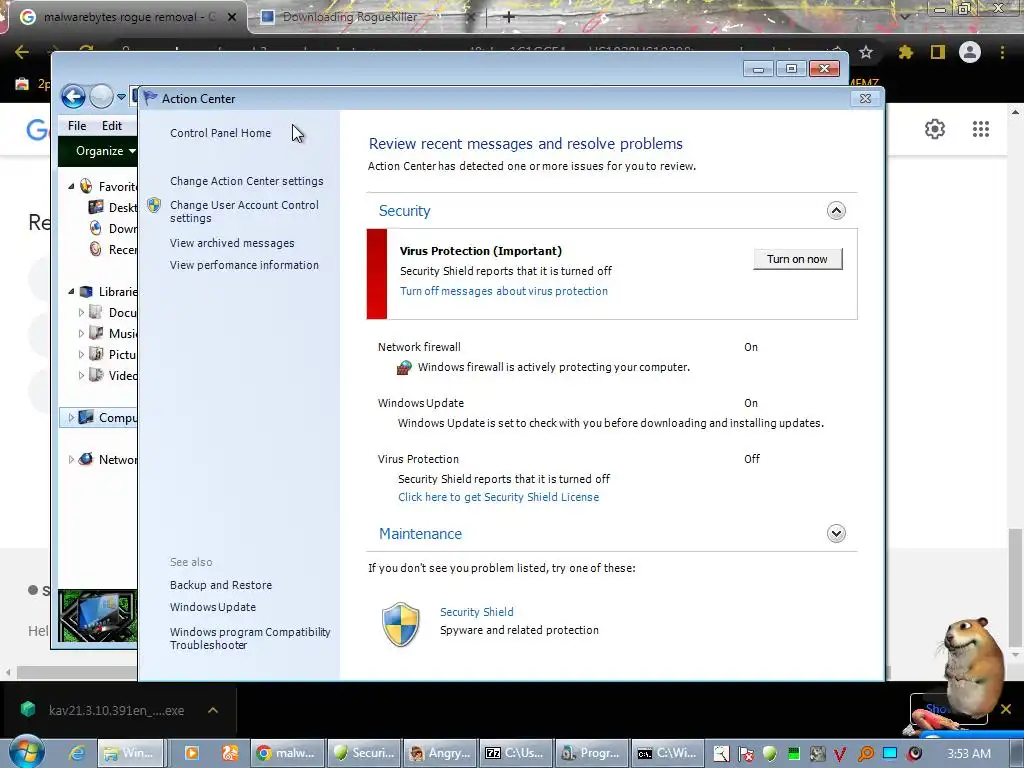The image size is (1024, 768).
Task: Open the recent pages dropdown arrow in Explorer
Action: pos(121,97)
